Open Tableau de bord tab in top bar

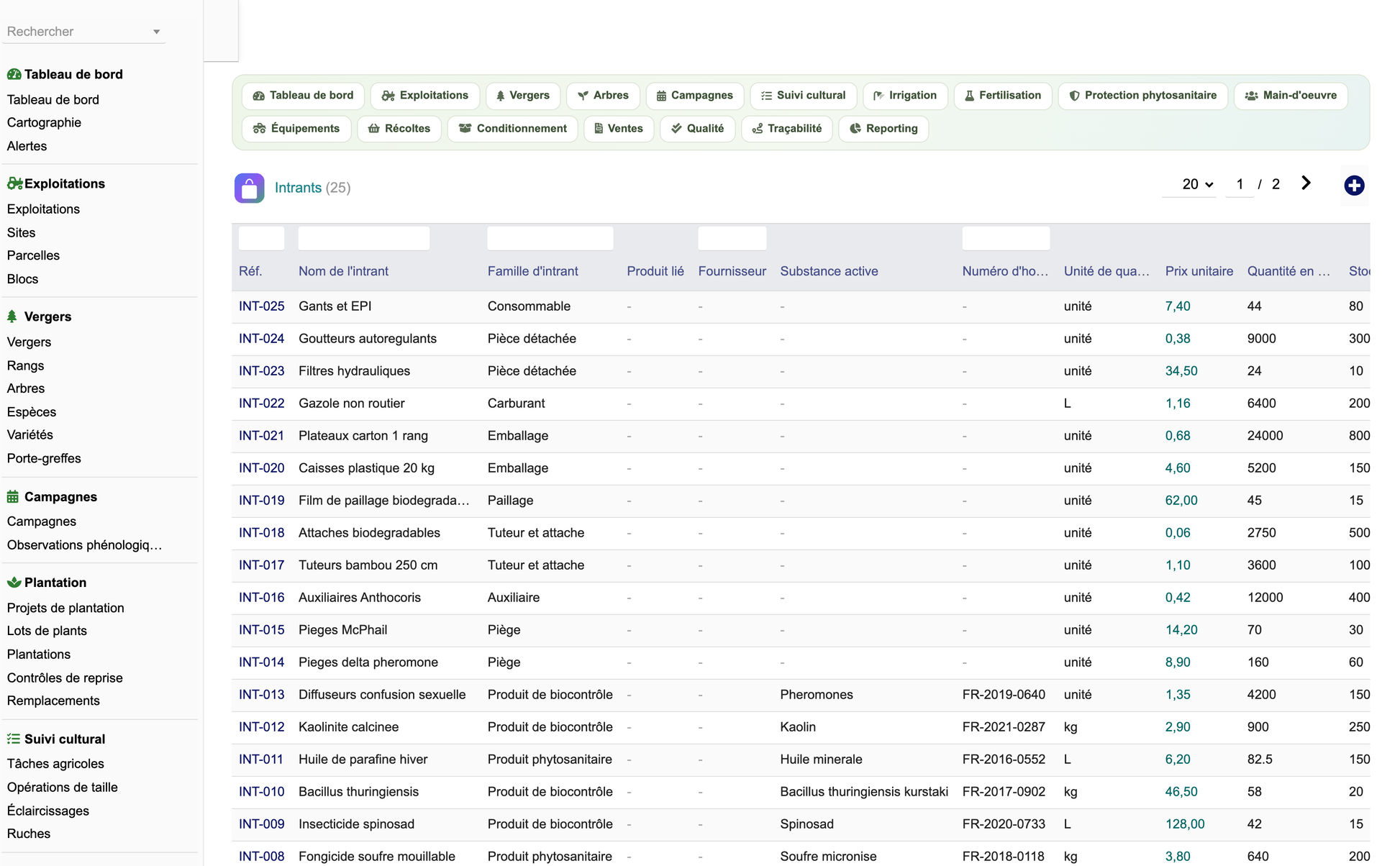[x=303, y=96]
